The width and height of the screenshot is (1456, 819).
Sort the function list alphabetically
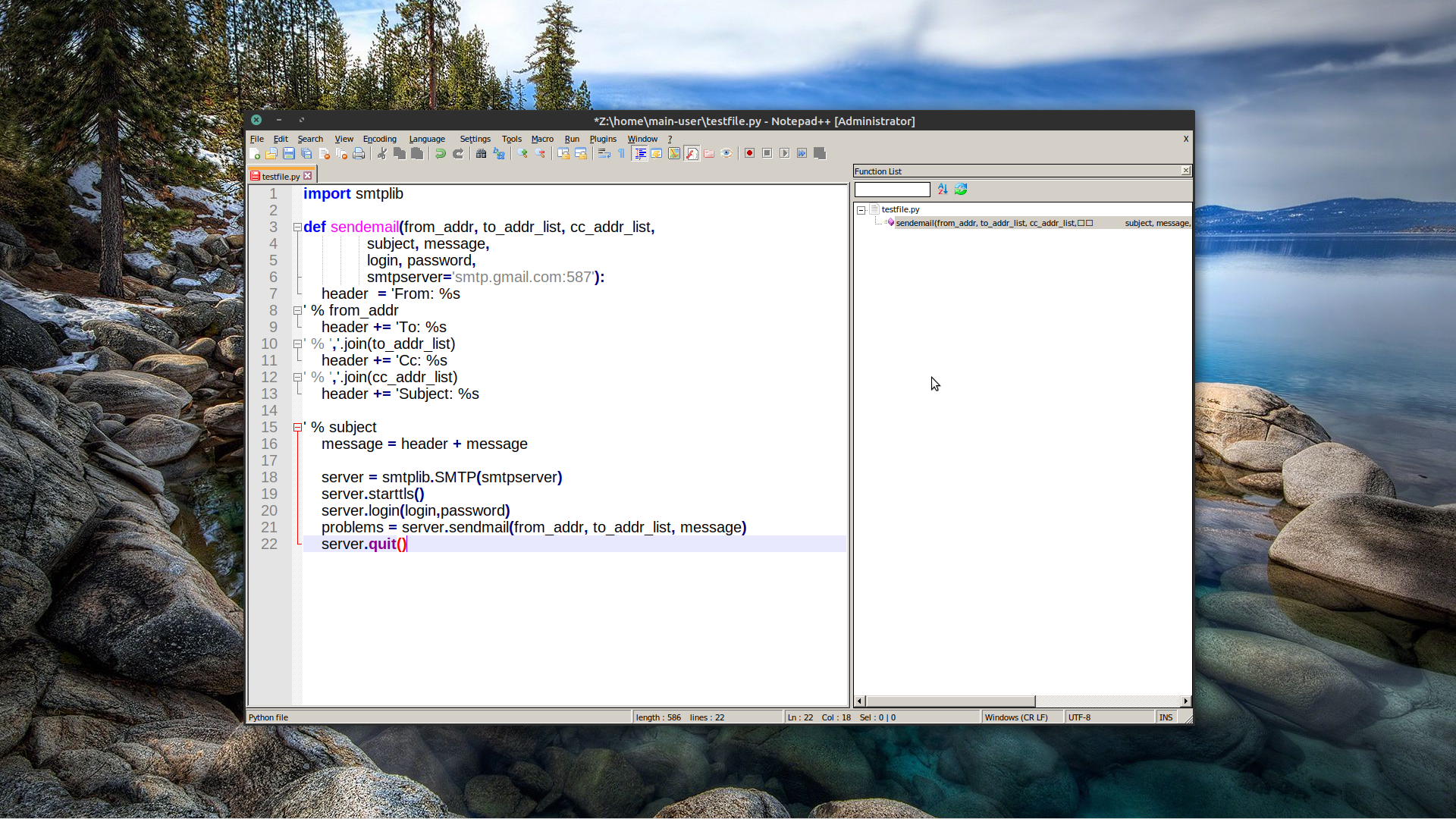943,189
